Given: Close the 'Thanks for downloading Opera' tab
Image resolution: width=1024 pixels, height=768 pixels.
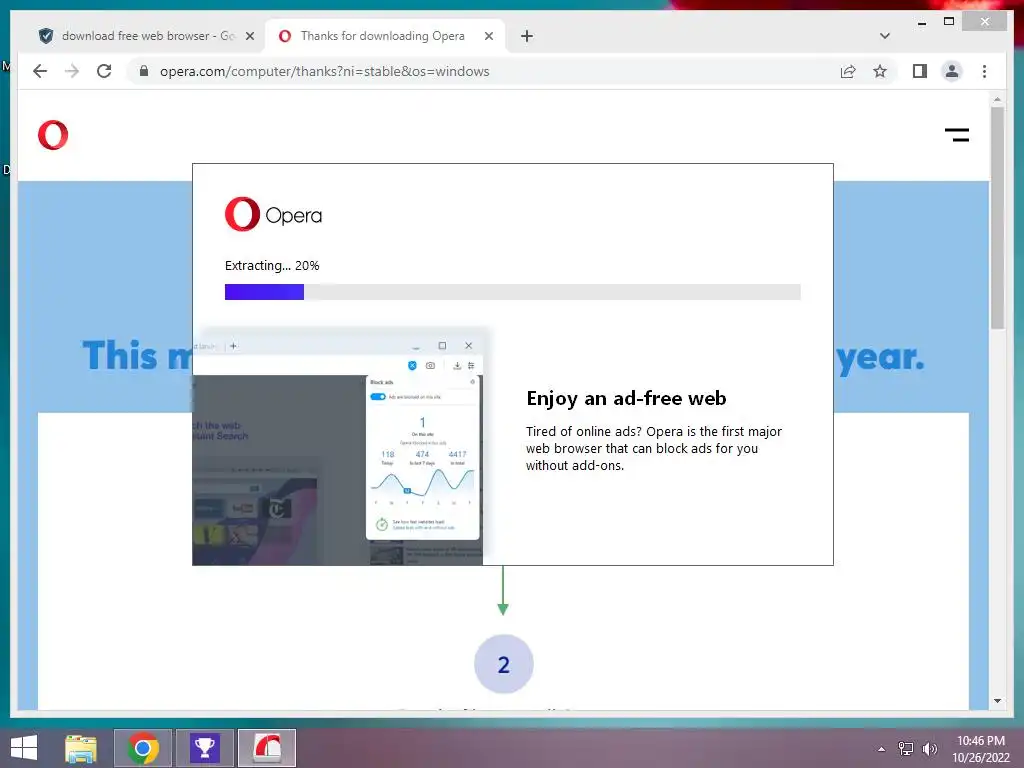Looking at the screenshot, I should pyautogui.click(x=488, y=36).
